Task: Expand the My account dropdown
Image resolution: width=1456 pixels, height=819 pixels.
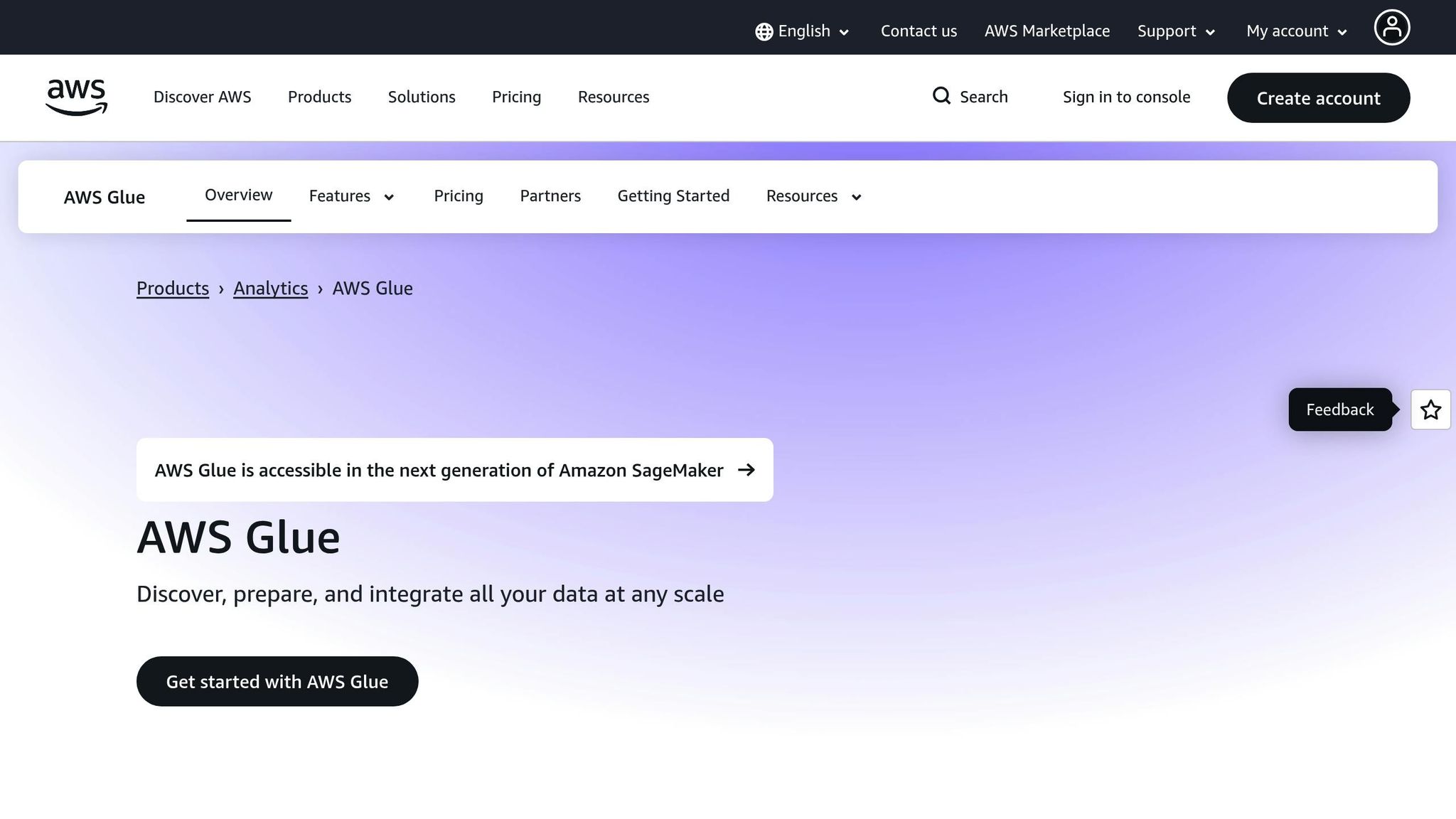Action: (1296, 31)
